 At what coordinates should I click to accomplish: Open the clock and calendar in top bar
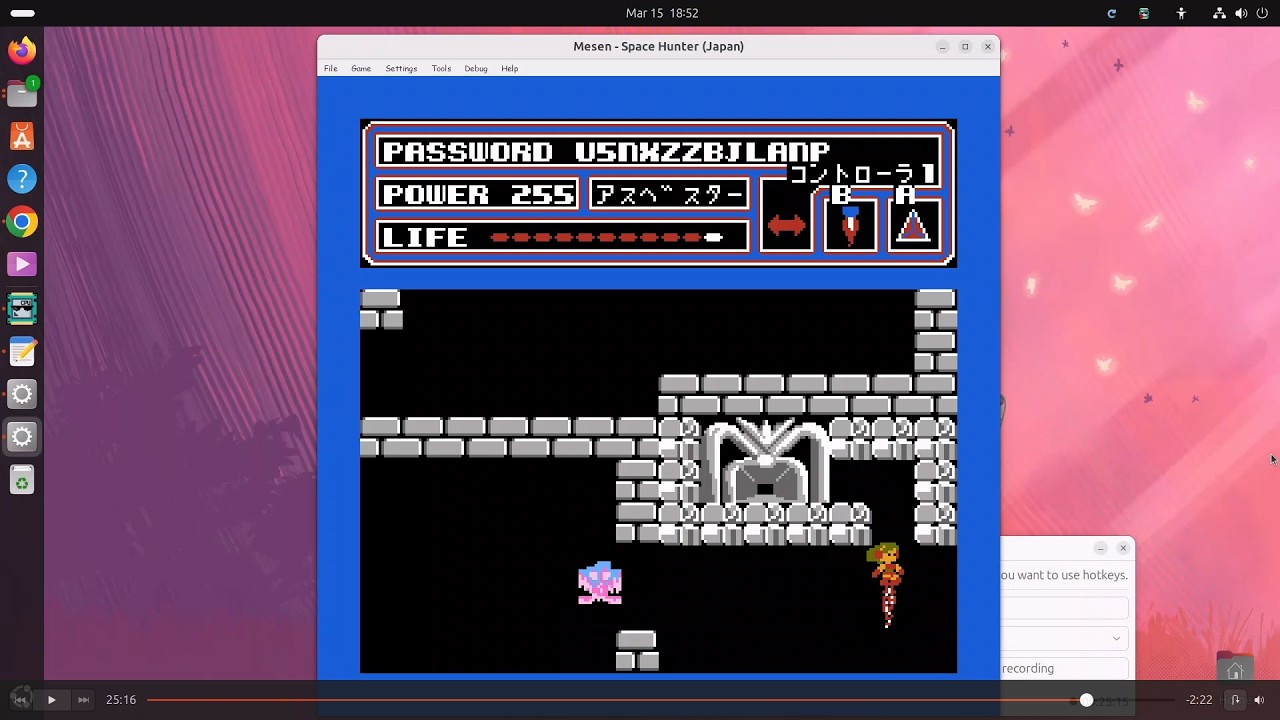[662, 13]
